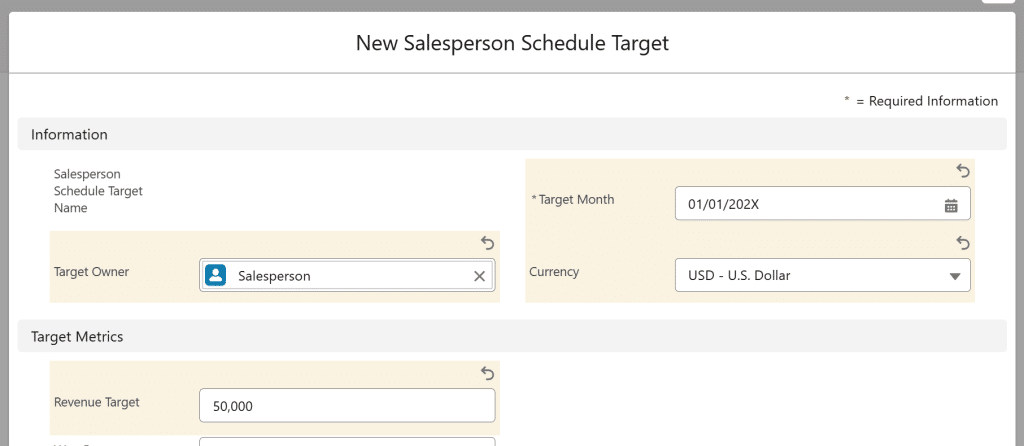Click the Currency field label
1024x446 pixels.
pos(554,272)
